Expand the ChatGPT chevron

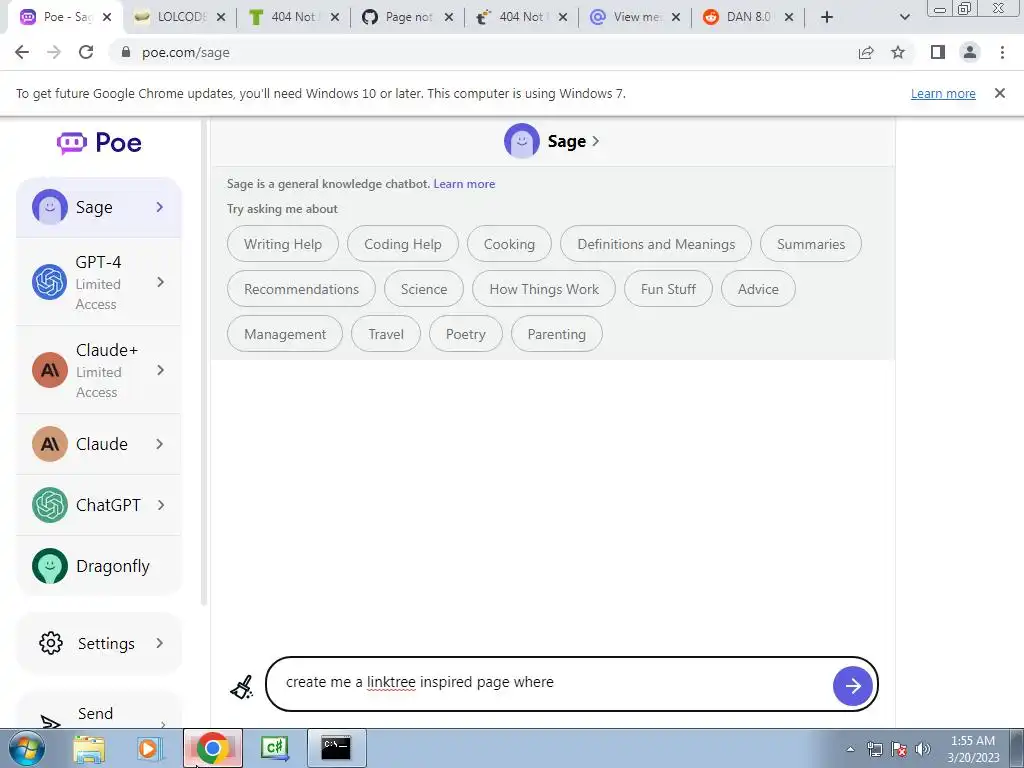(160, 505)
